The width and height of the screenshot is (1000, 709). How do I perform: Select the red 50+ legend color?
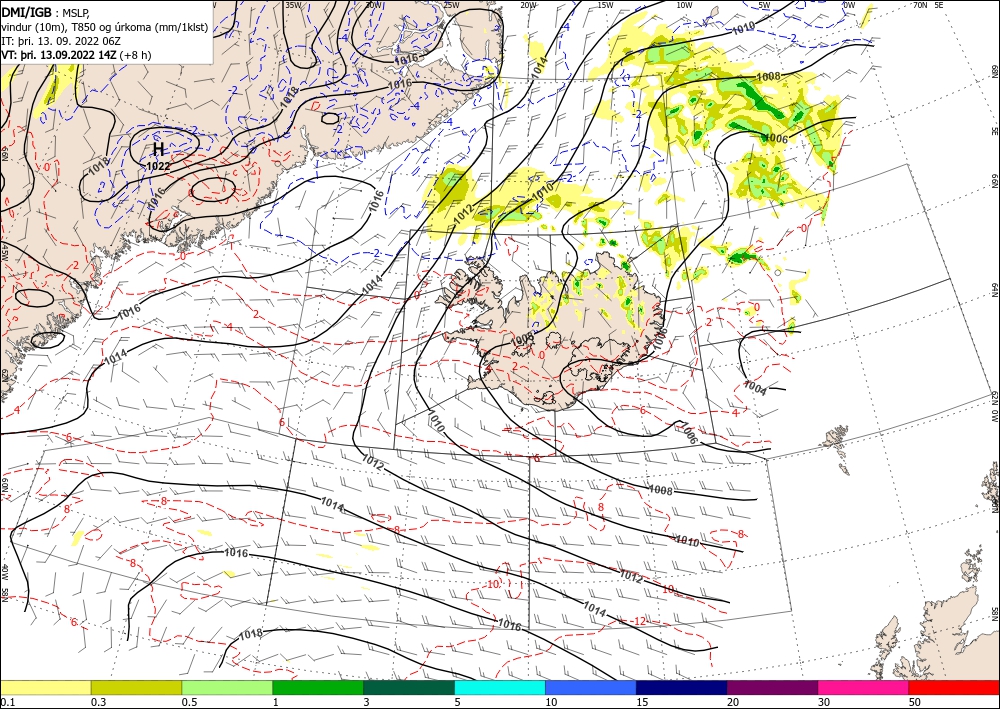pos(954,687)
